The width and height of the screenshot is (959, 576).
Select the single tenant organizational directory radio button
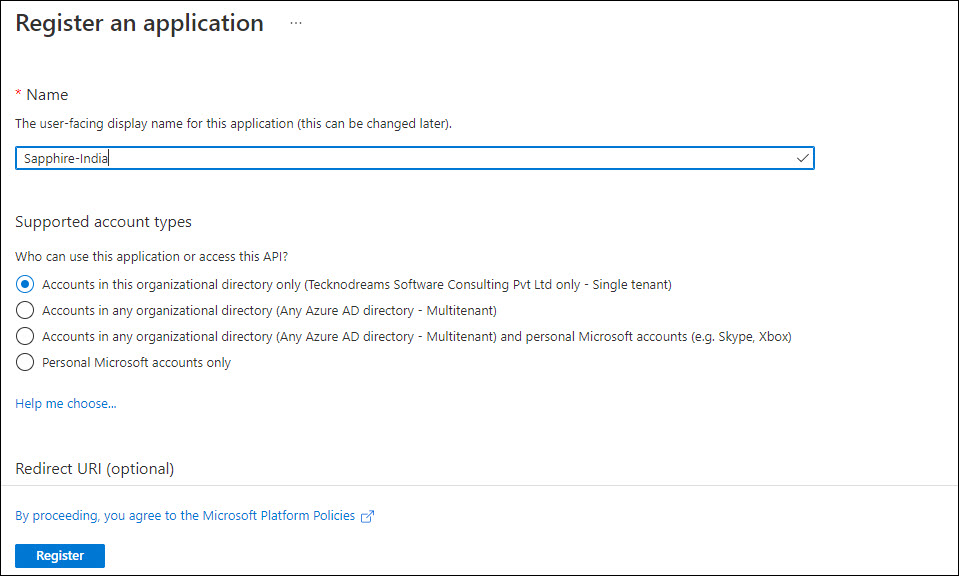(25, 284)
